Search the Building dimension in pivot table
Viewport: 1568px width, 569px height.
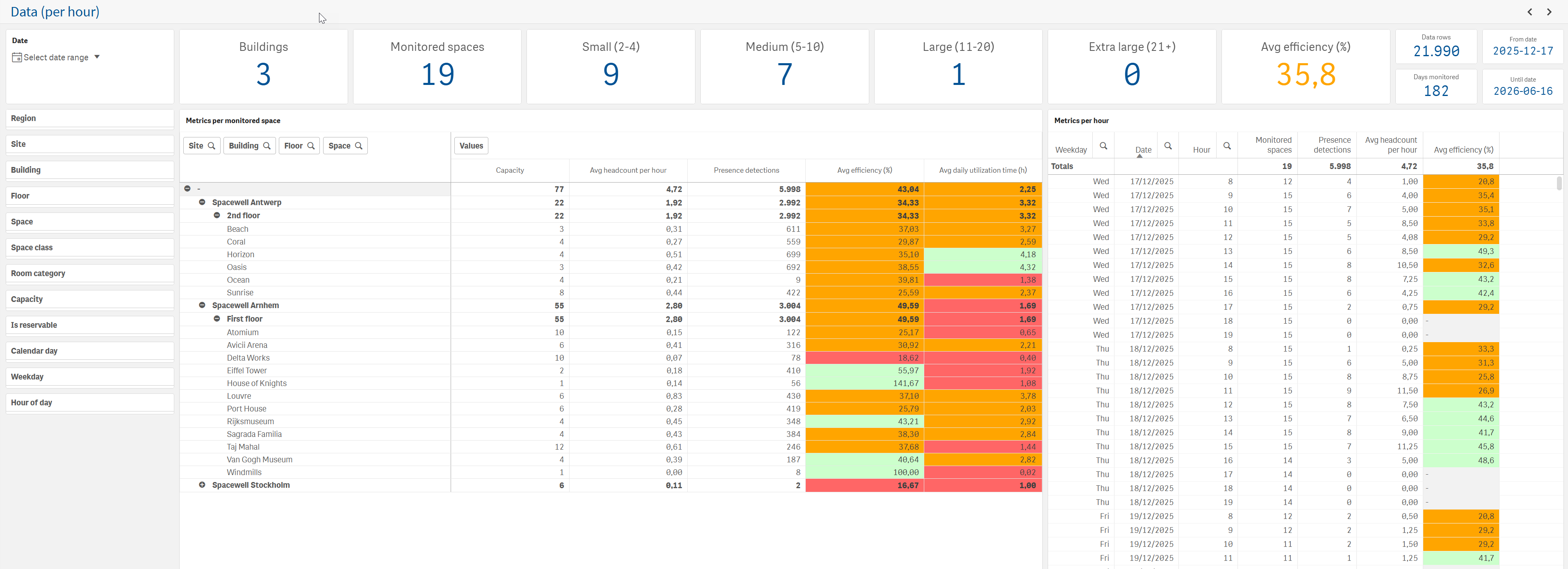[x=267, y=146]
